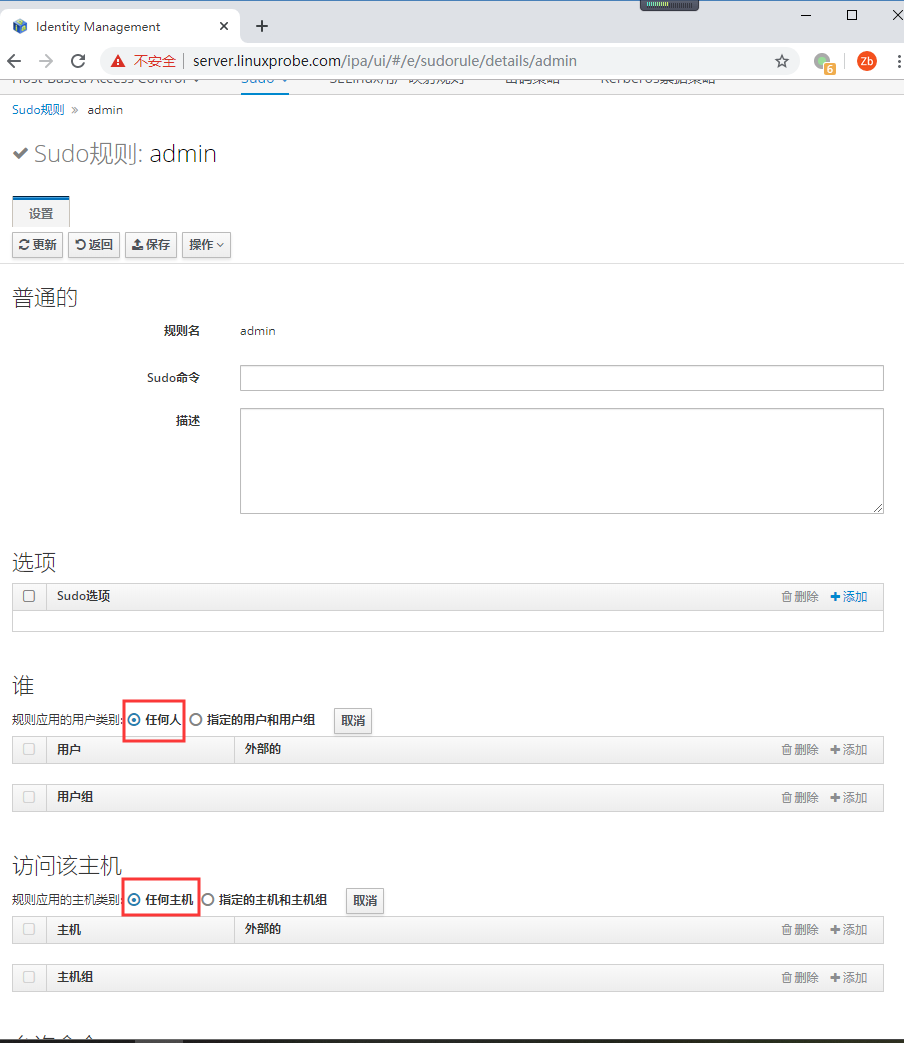The image size is (904, 1043).
Task: Click the not-secure warning triangle icon
Action: [118, 61]
